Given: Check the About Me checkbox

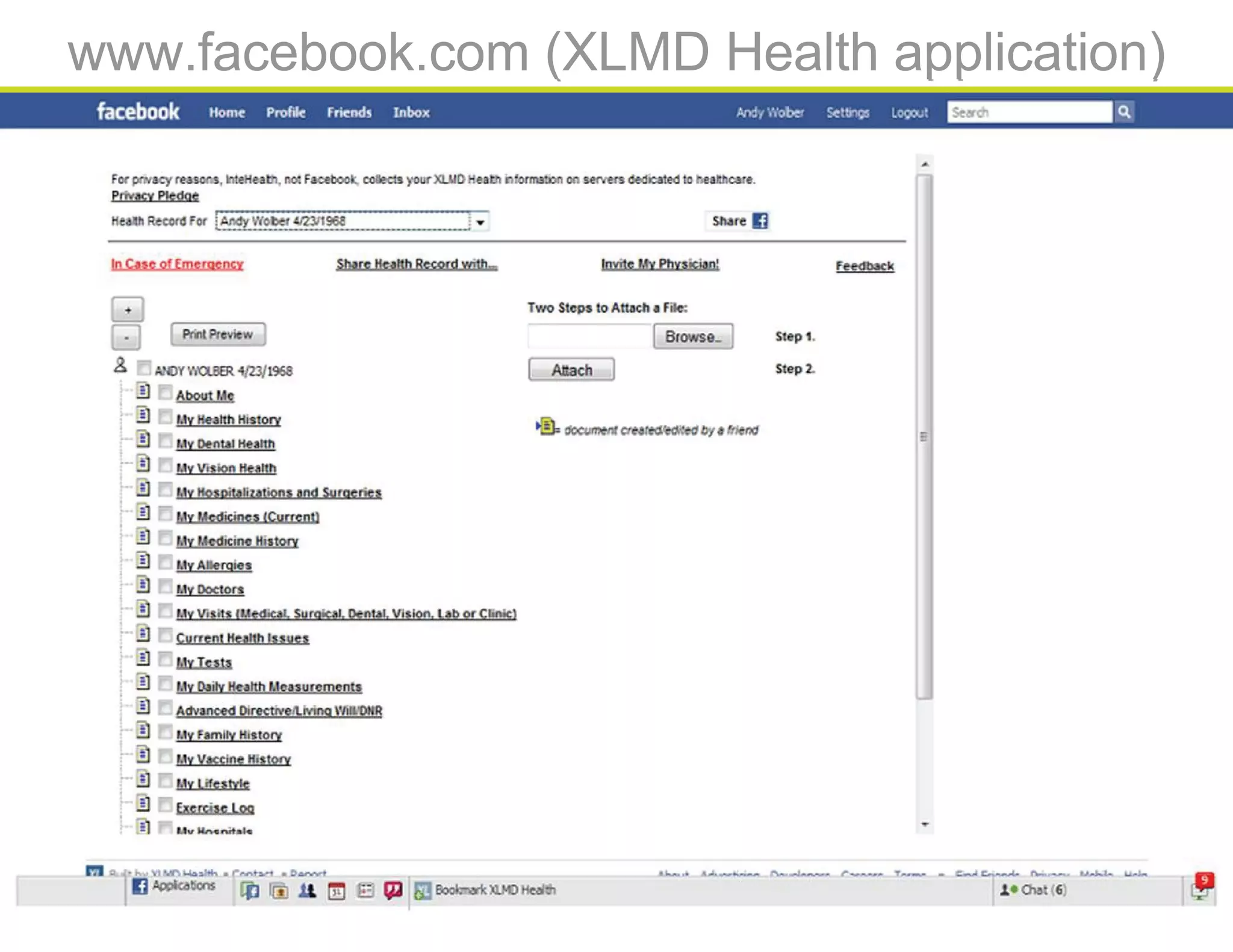Looking at the screenshot, I should pos(166,393).
